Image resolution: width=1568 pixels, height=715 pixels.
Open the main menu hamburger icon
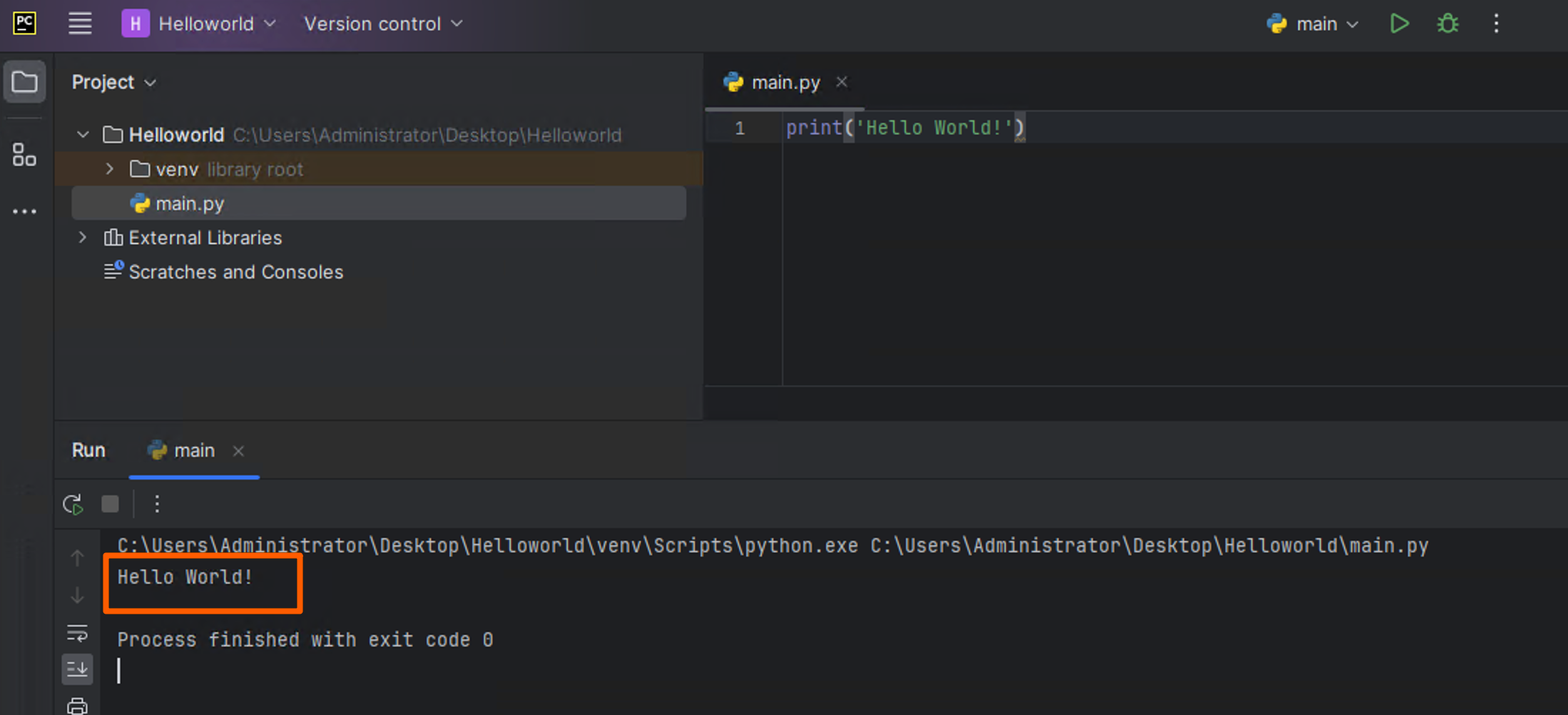(80, 24)
